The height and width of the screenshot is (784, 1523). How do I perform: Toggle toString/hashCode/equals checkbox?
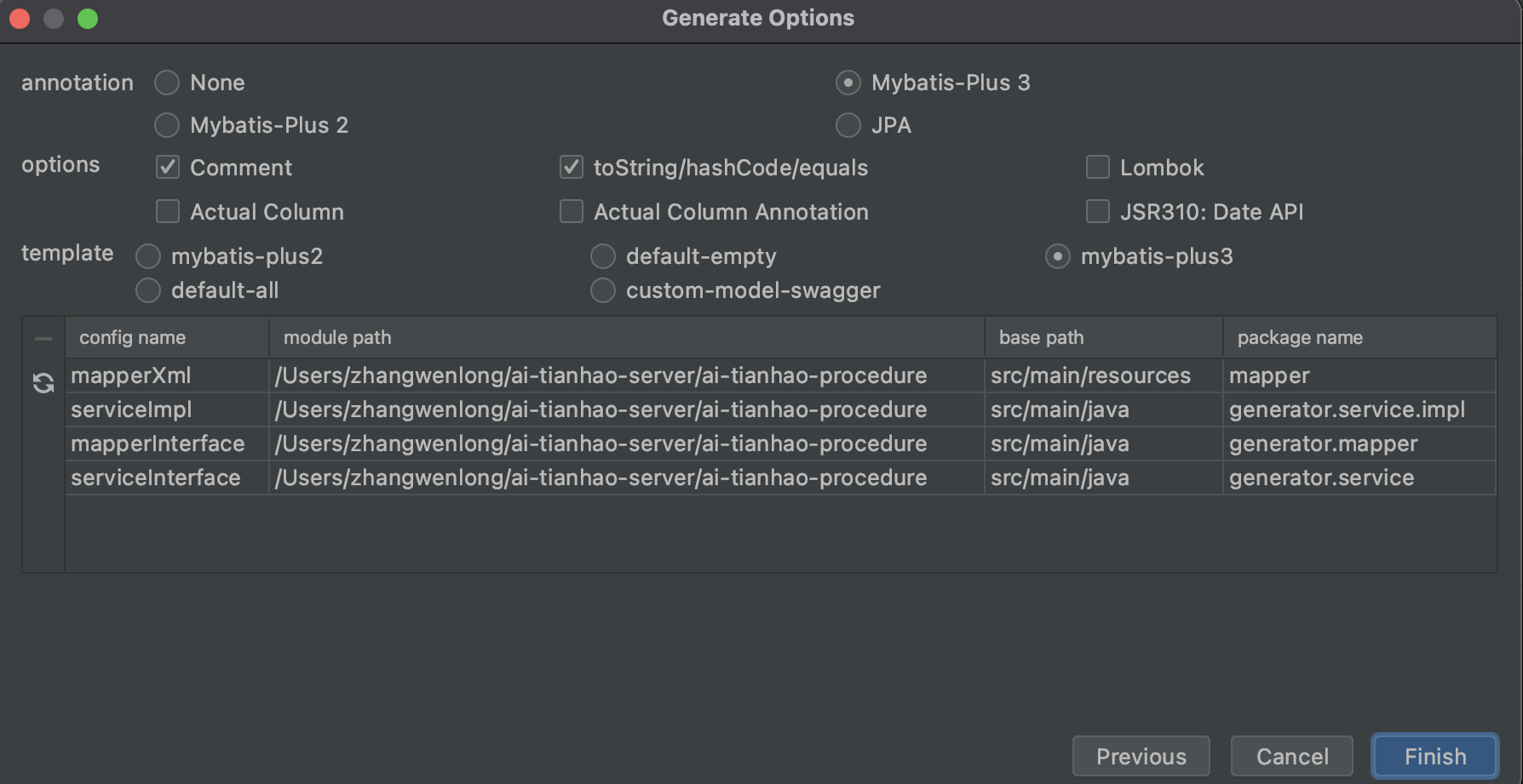pos(572,168)
